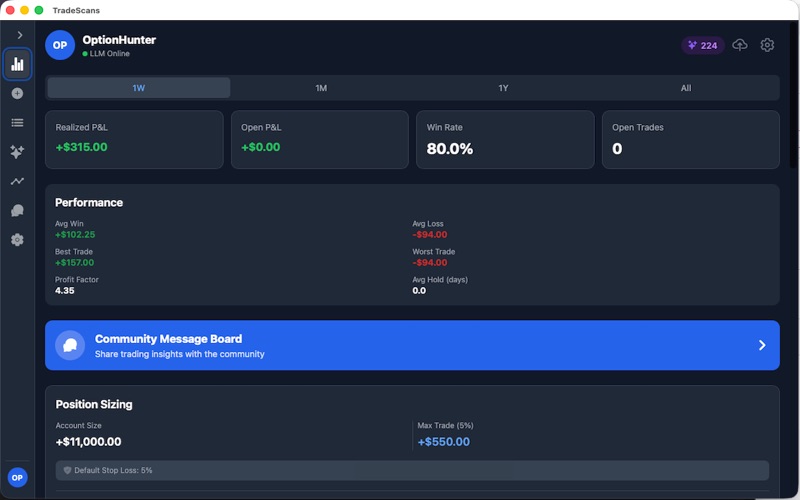This screenshot has width=800, height=500.
Task: Click the Account Size value +$11,000.00
Action: coord(88,442)
